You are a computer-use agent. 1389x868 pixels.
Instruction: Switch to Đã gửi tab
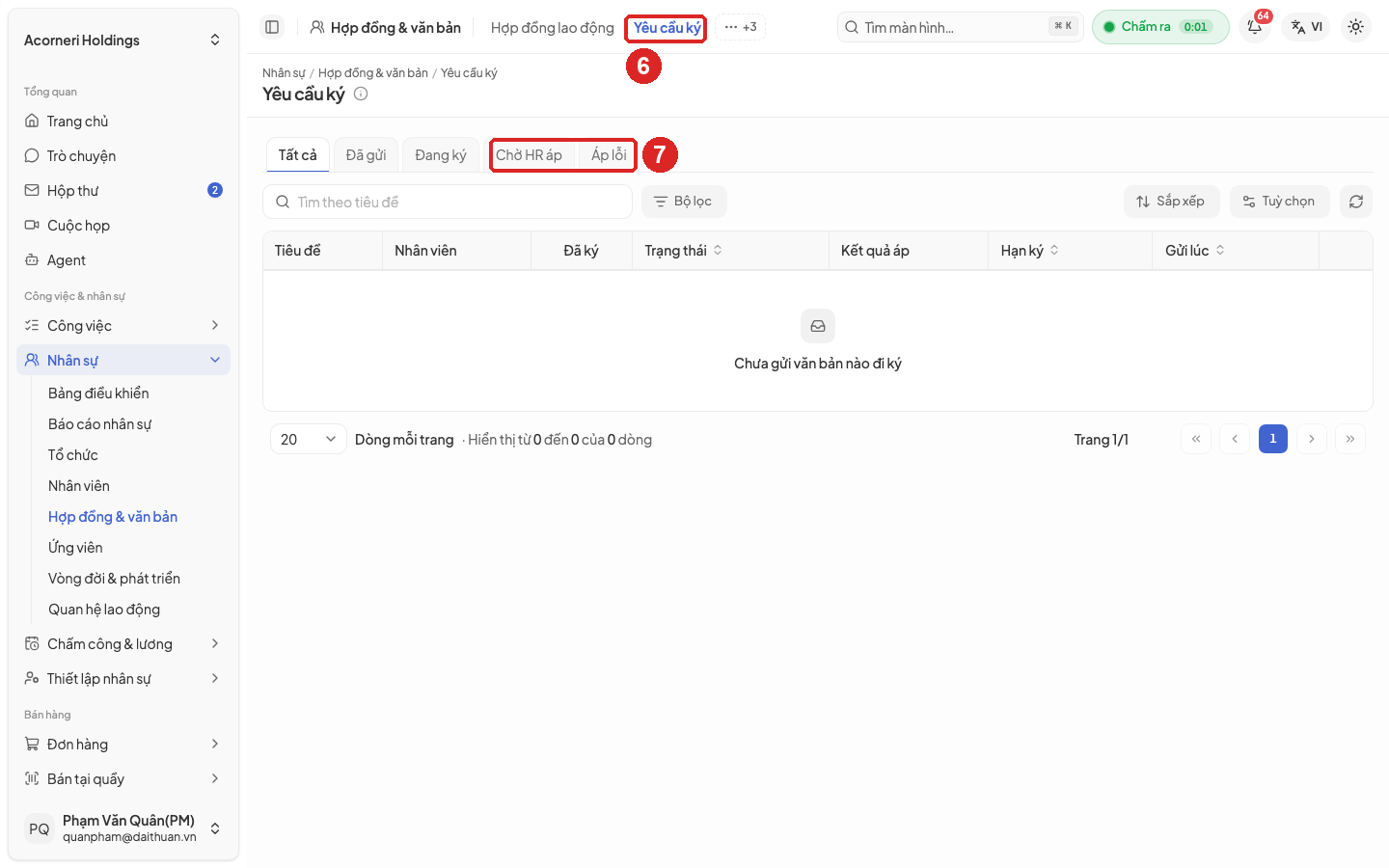(366, 155)
